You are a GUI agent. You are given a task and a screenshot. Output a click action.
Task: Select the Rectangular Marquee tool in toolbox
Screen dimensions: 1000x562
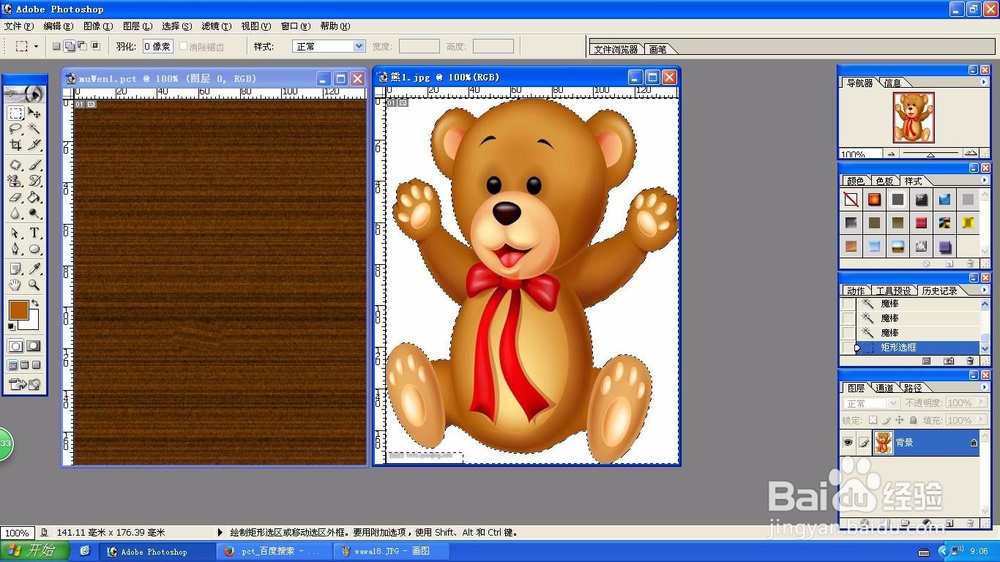(16, 114)
